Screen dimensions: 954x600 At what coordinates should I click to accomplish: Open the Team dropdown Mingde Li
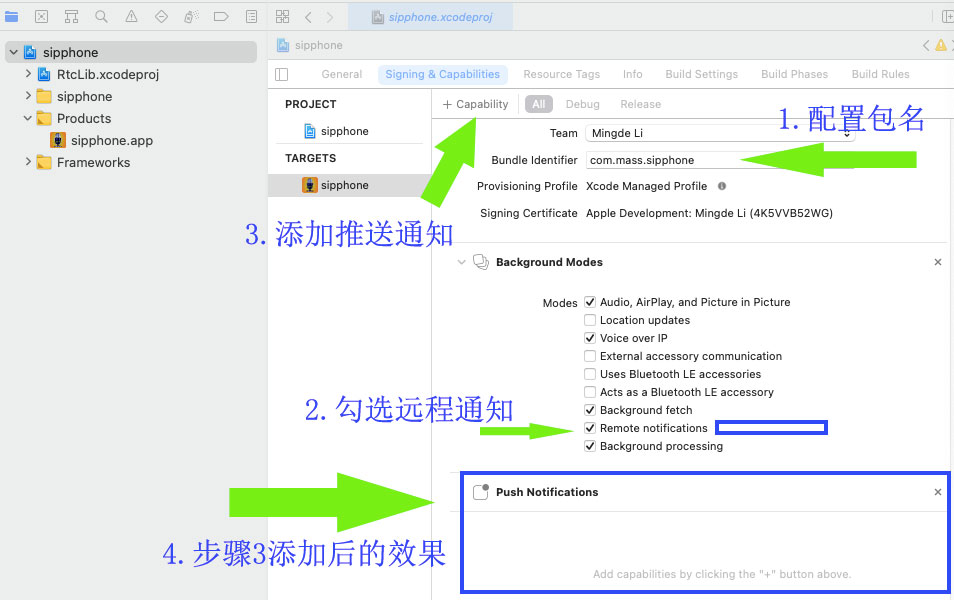click(720, 133)
